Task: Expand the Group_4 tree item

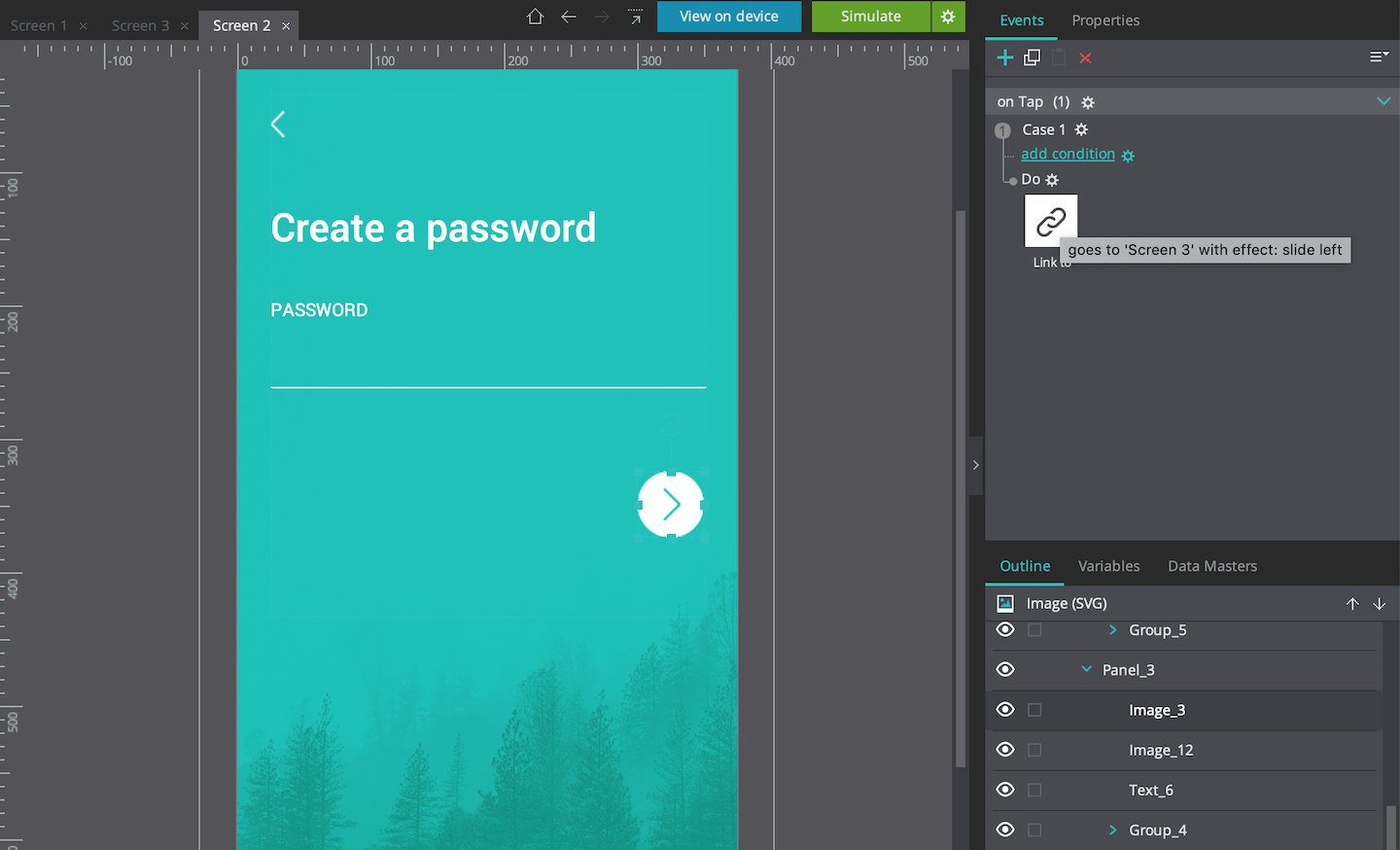Action: (x=1111, y=830)
